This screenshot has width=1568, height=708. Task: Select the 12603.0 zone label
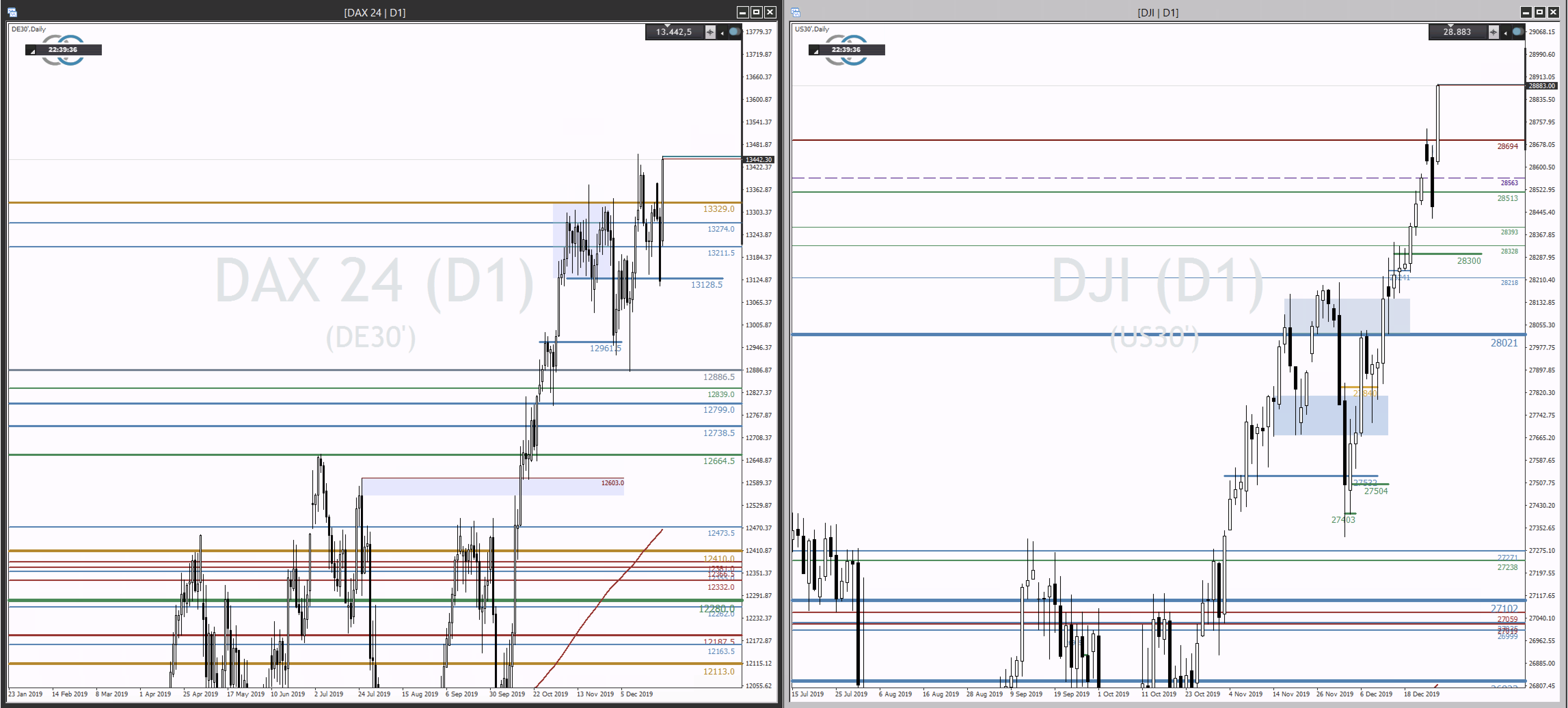(x=612, y=483)
